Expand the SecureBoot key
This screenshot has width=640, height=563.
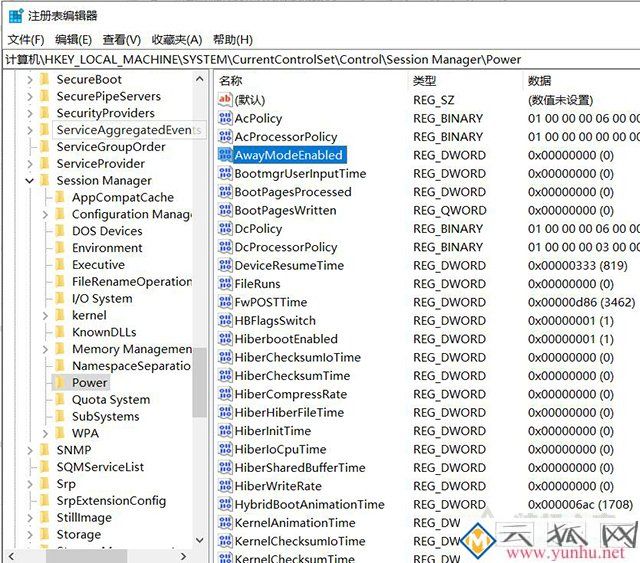click(29, 80)
